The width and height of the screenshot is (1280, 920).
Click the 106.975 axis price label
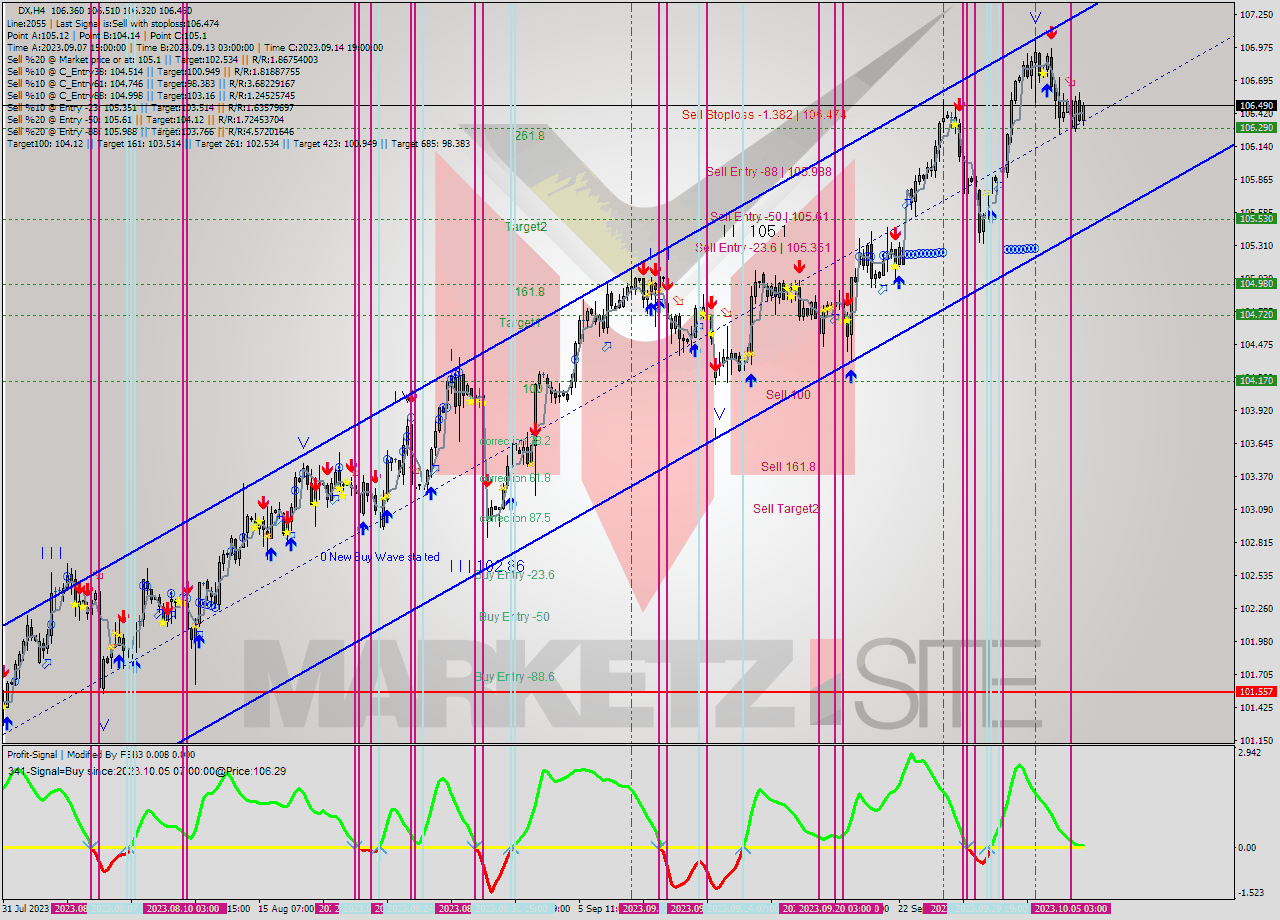pos(1256,48)
